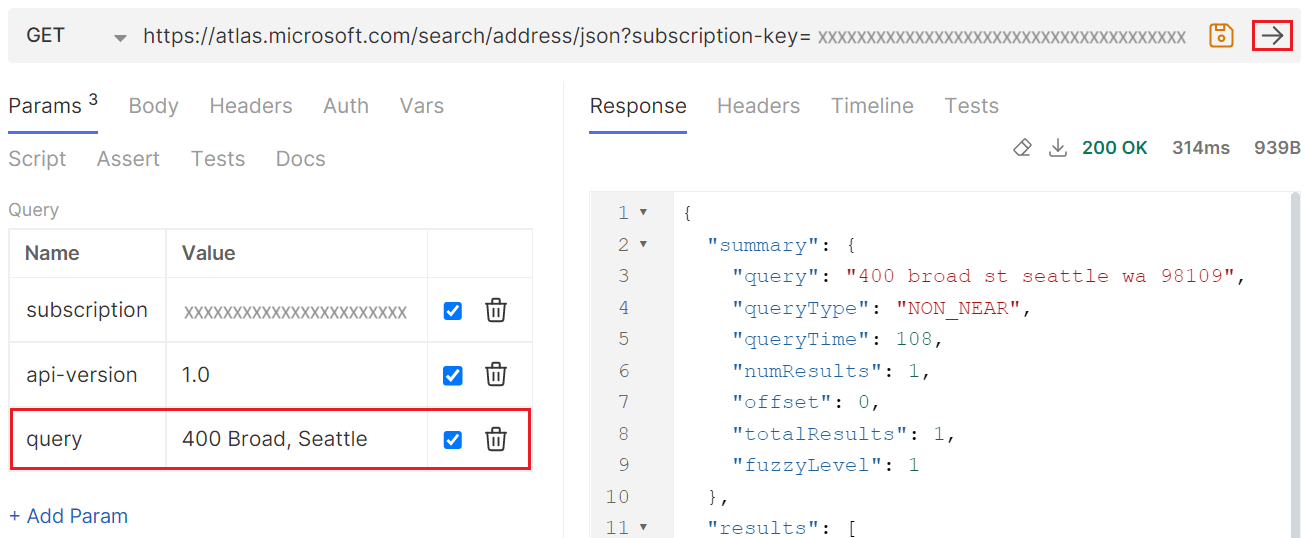Image resolution: width=1306 pixels, height=538 pixels.
Task: Delete the subscription param row
Action: pos(496,311)
